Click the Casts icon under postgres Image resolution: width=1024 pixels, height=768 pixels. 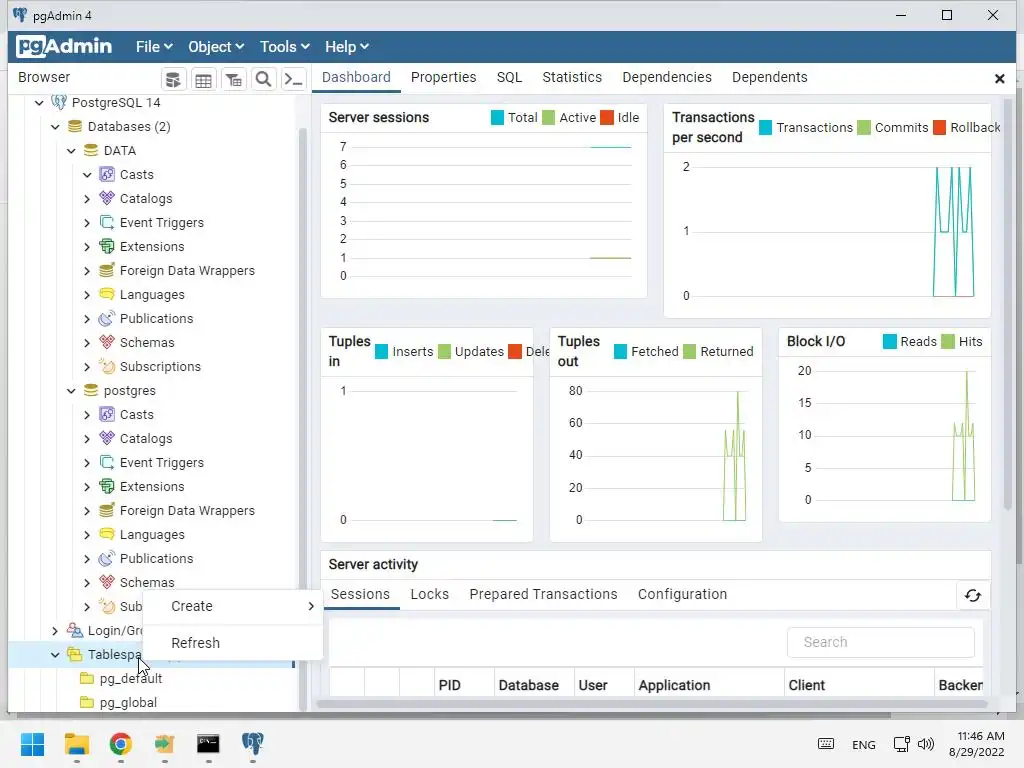pyautogui.click(x=107, y=415)
